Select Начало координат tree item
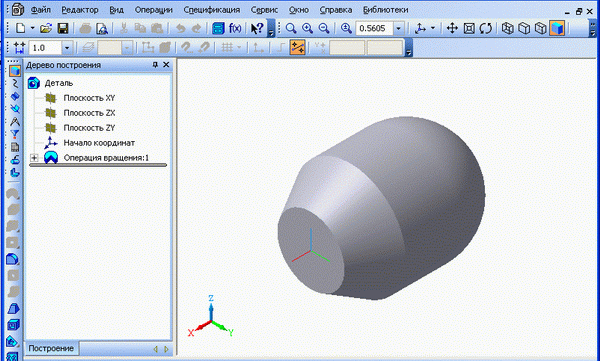 (x=99, y=143)
